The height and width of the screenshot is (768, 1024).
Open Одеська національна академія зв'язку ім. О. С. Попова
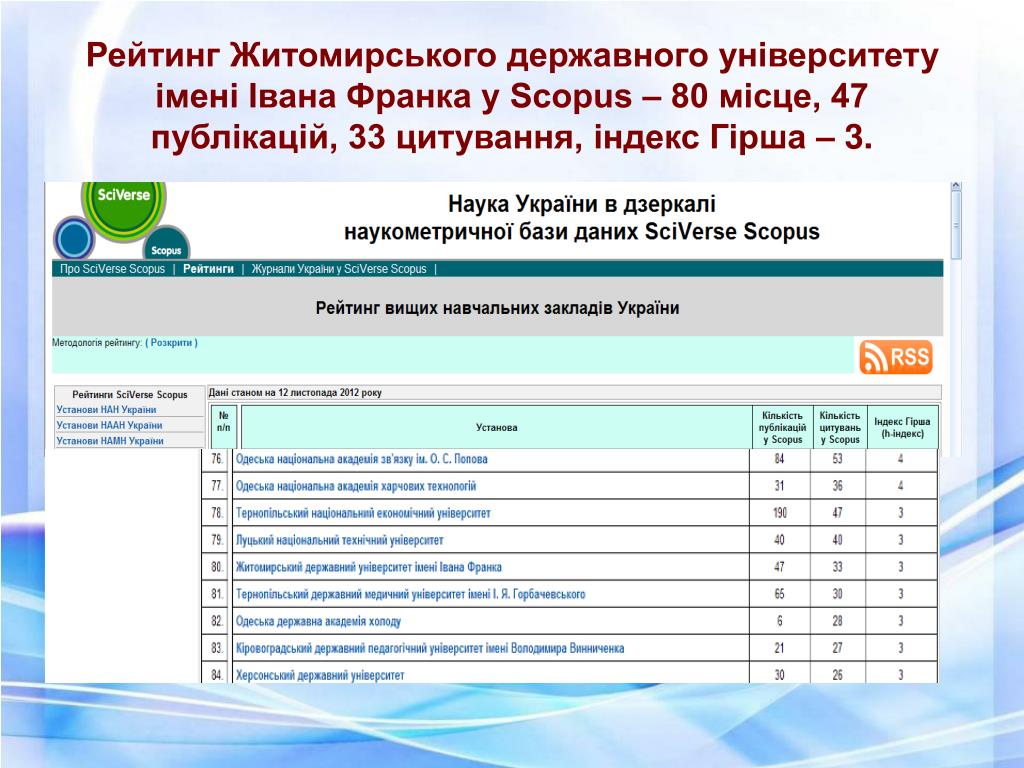(x=361, y=459)
